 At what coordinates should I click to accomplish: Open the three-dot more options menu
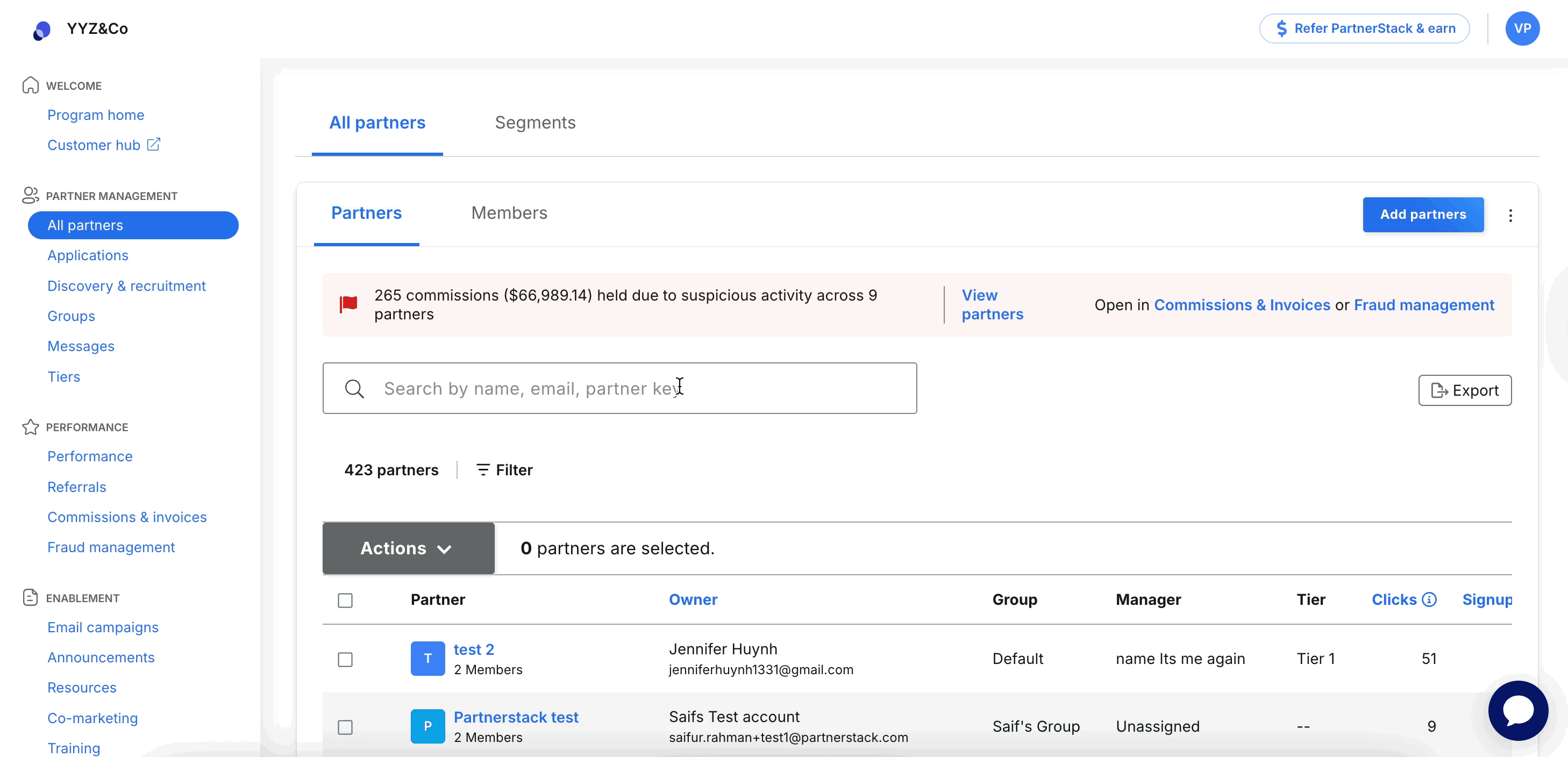pyautogui.click(x=1510, y=215)
